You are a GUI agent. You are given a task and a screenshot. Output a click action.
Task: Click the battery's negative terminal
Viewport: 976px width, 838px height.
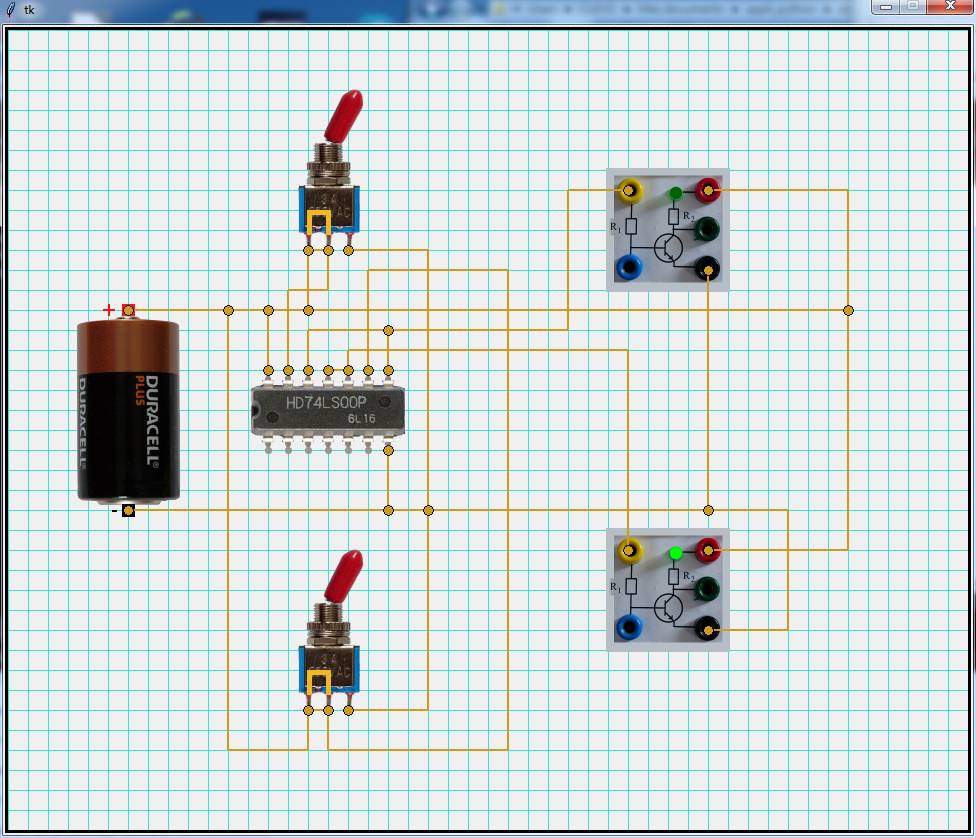(128, 510)
